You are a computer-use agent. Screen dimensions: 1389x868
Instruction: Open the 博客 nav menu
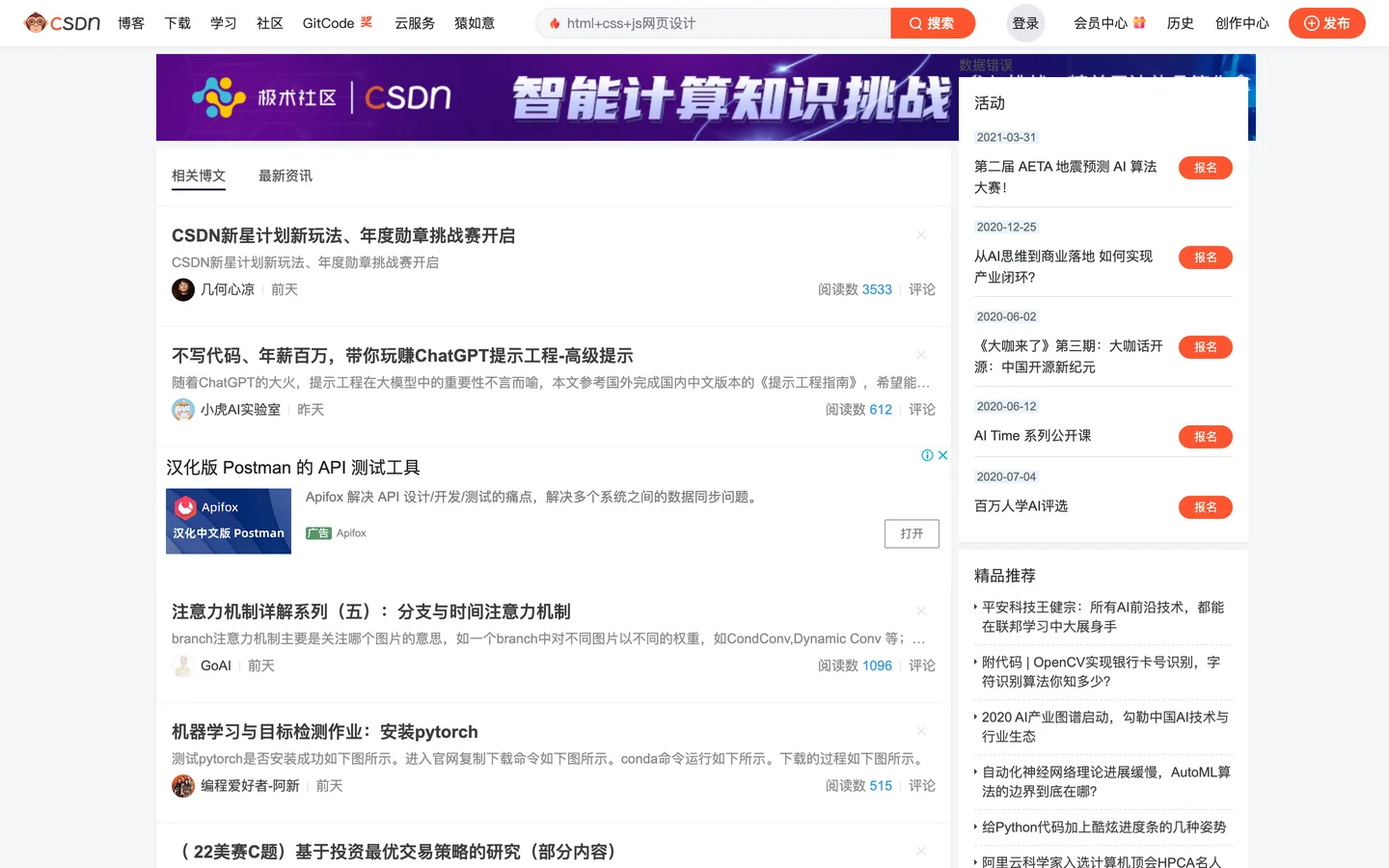[131, 23]
